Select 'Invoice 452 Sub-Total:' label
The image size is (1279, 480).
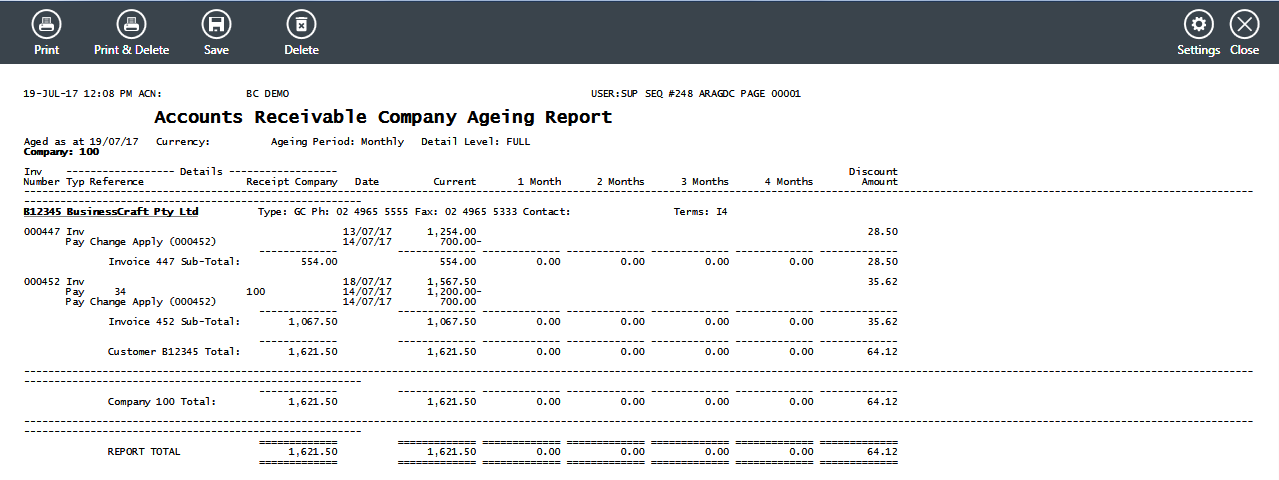click(175, 322)
